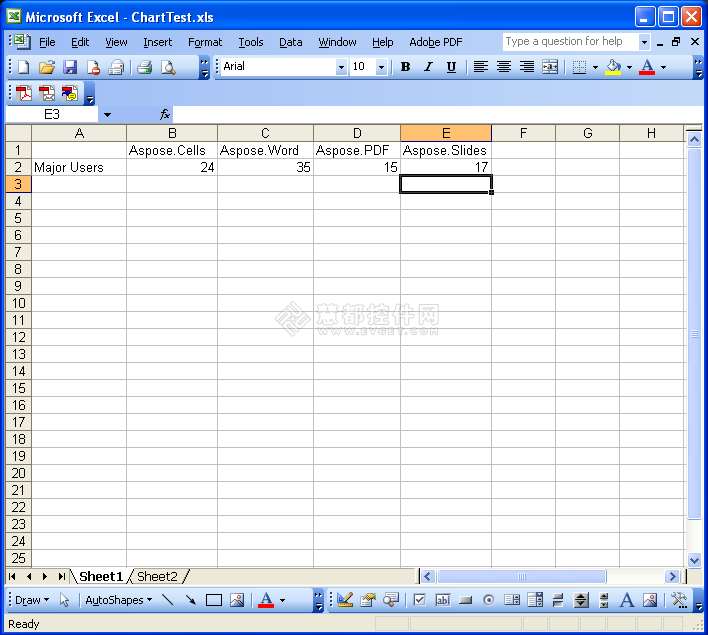Open the Format menu

pyautogui.click(x=205, y=42)
